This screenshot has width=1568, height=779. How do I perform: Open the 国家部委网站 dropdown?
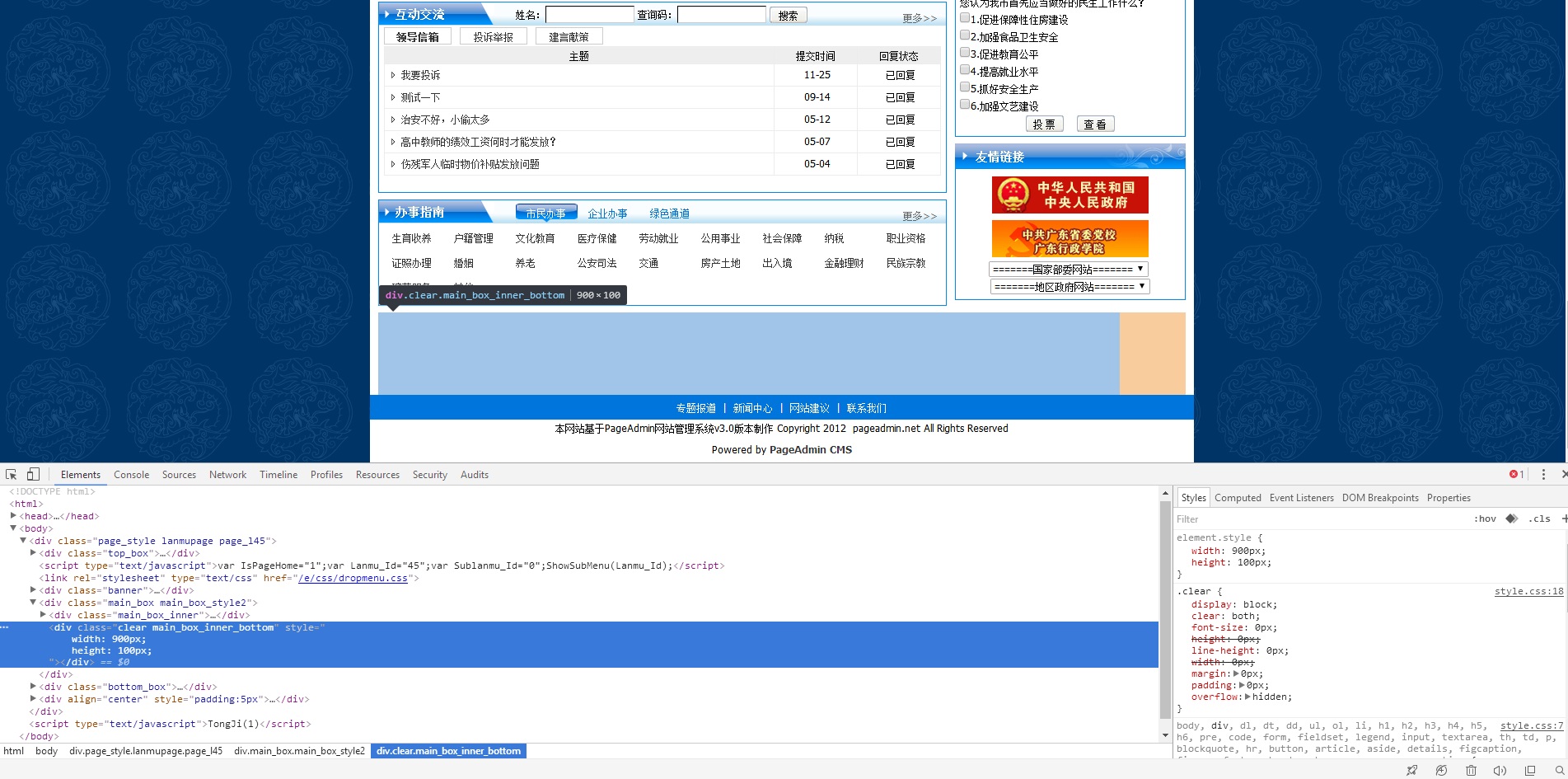click(1069, 270)
